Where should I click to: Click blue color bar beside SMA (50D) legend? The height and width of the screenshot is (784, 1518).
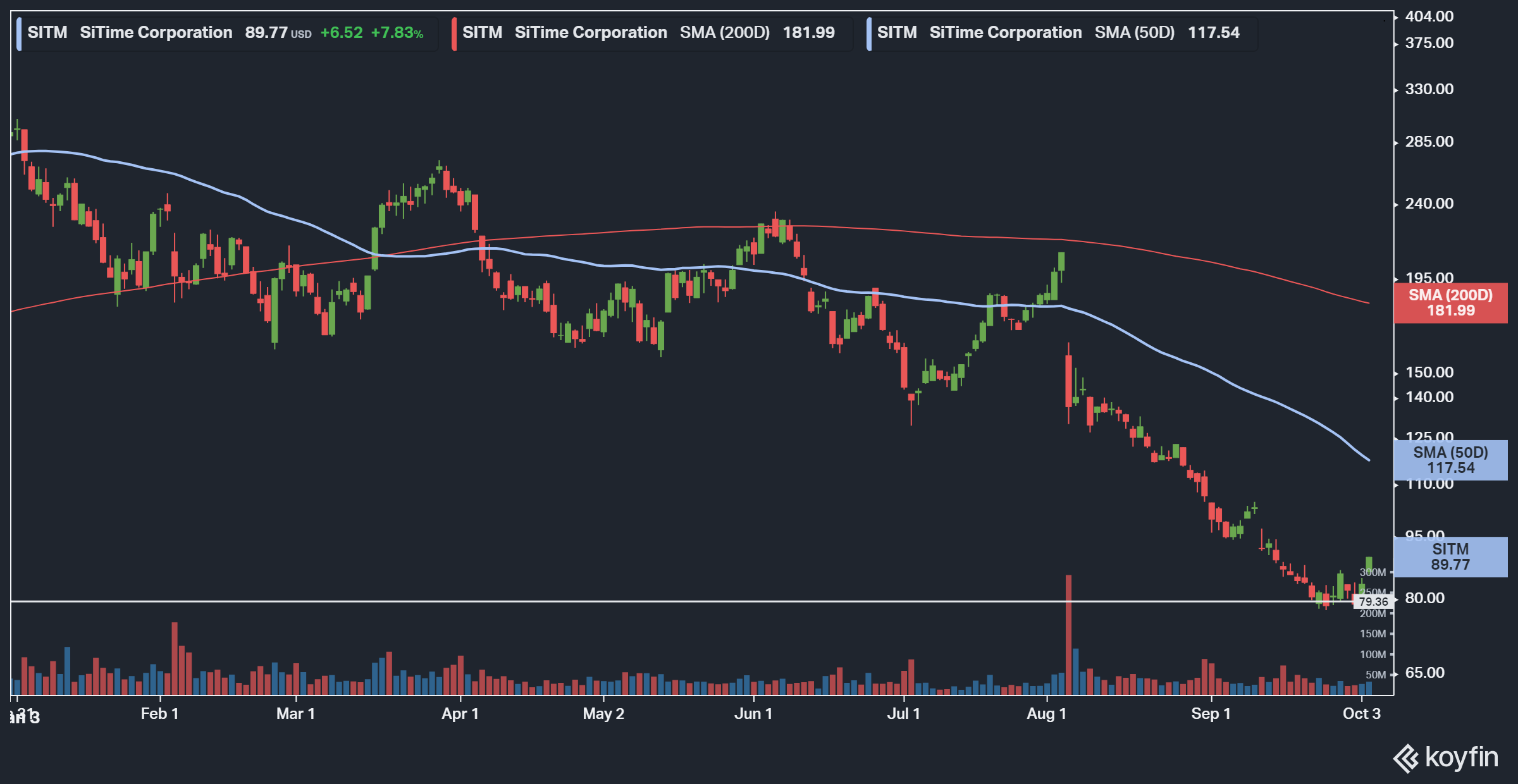[869, 33]
